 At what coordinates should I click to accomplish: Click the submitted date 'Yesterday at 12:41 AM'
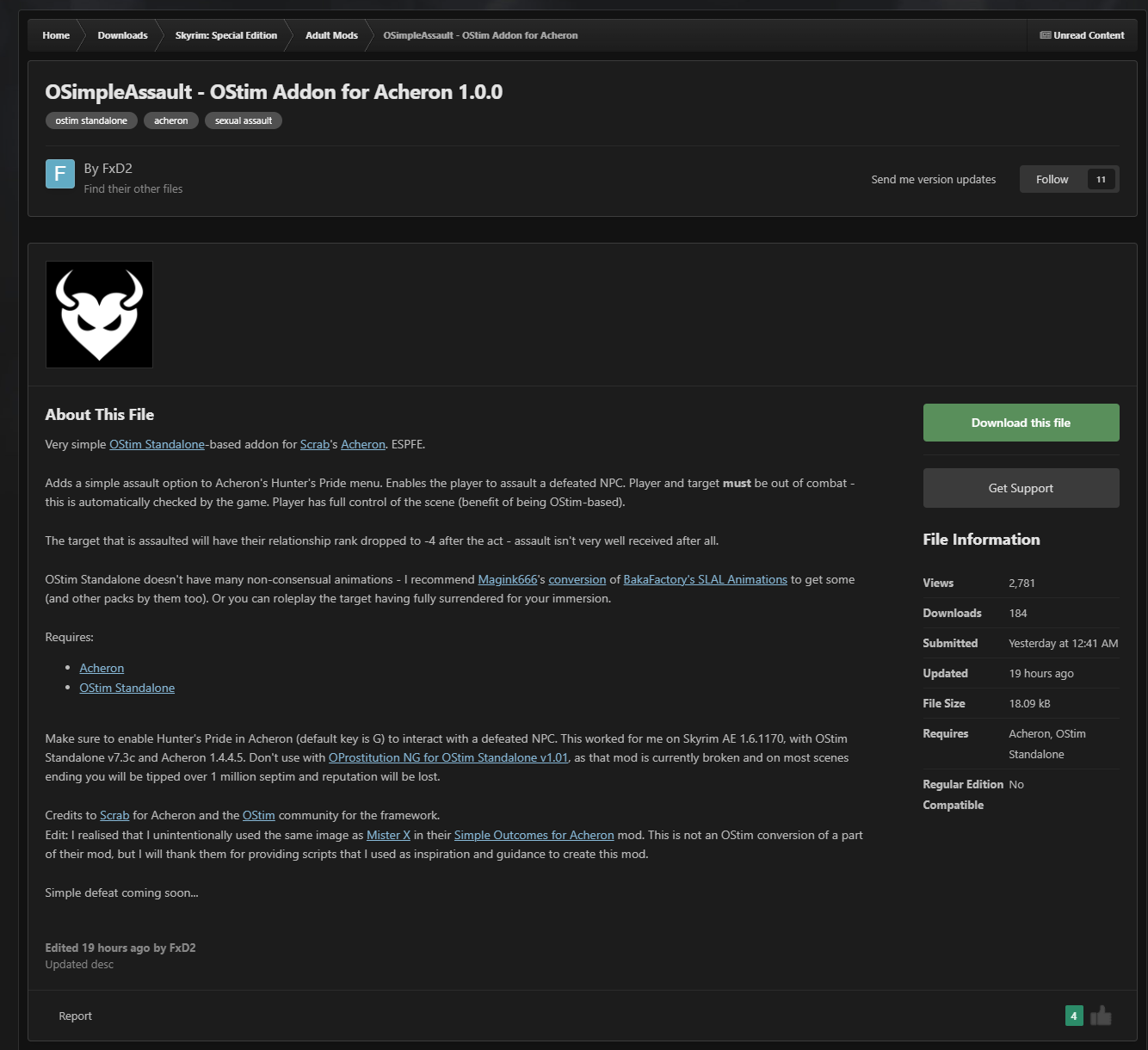click(x=1064, y=644)
